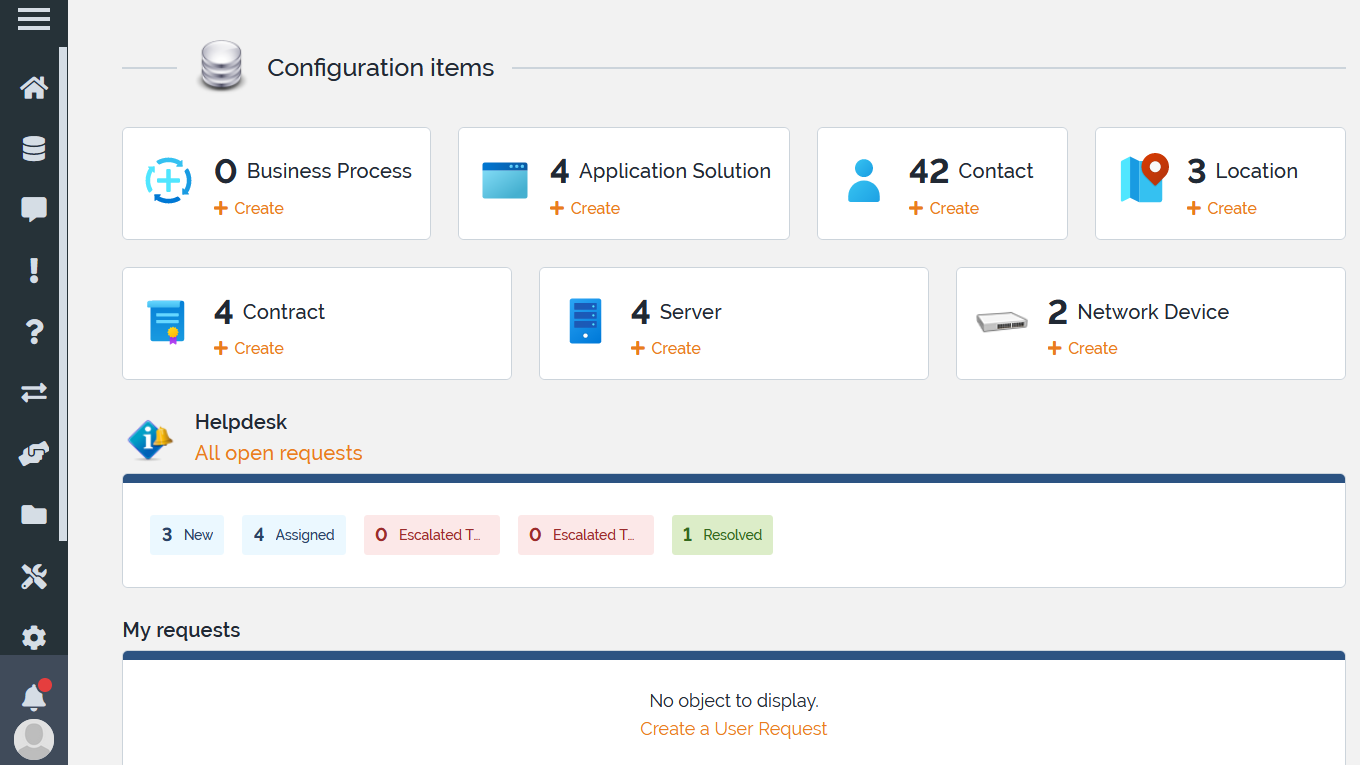Click the change management arrows icon
The width and height of the screenshot is (1360, 765).
coord(33,392)
